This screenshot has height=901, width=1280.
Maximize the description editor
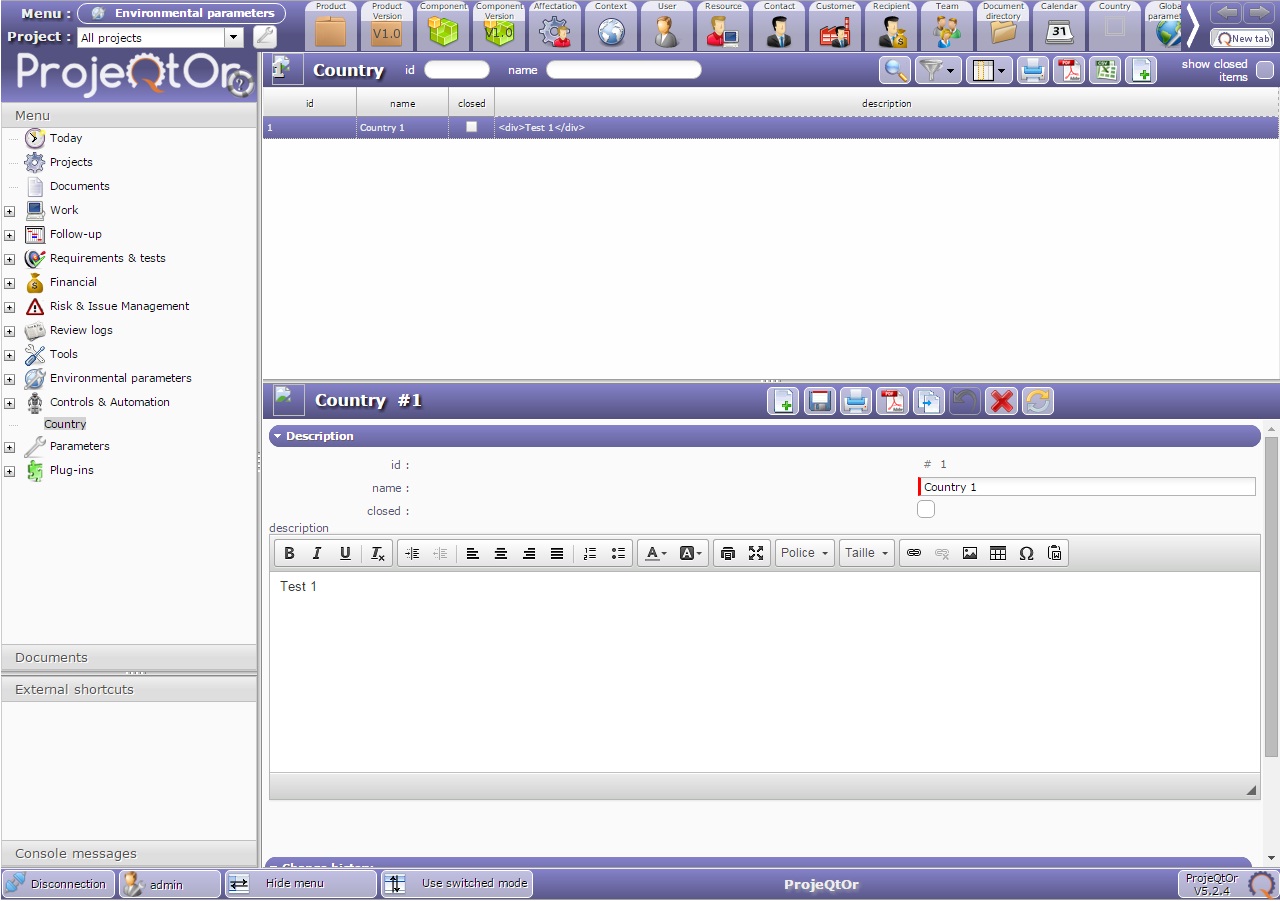[756, 553]
